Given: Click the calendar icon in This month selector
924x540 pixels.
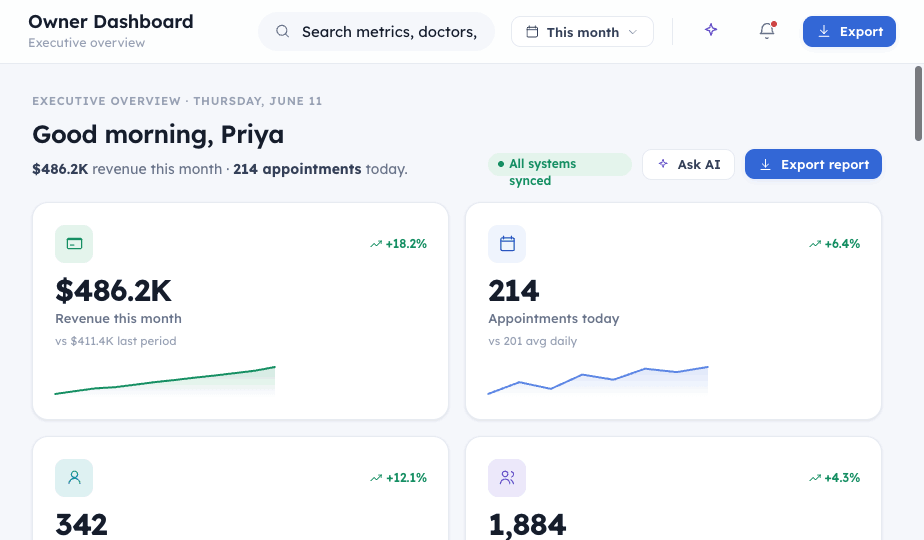Looking at the screenshot, I should pos(532,32).
